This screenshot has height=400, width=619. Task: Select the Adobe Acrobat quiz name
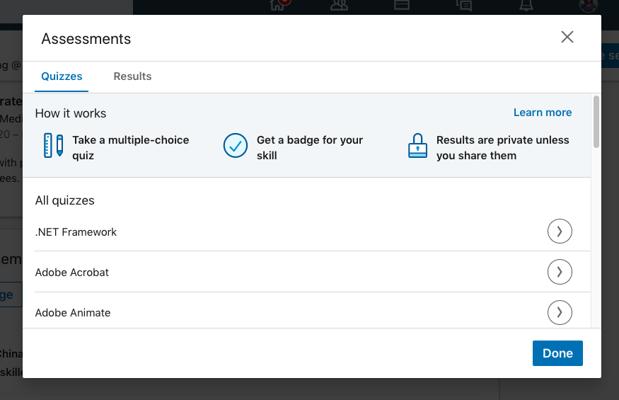[x=72, y=272]
